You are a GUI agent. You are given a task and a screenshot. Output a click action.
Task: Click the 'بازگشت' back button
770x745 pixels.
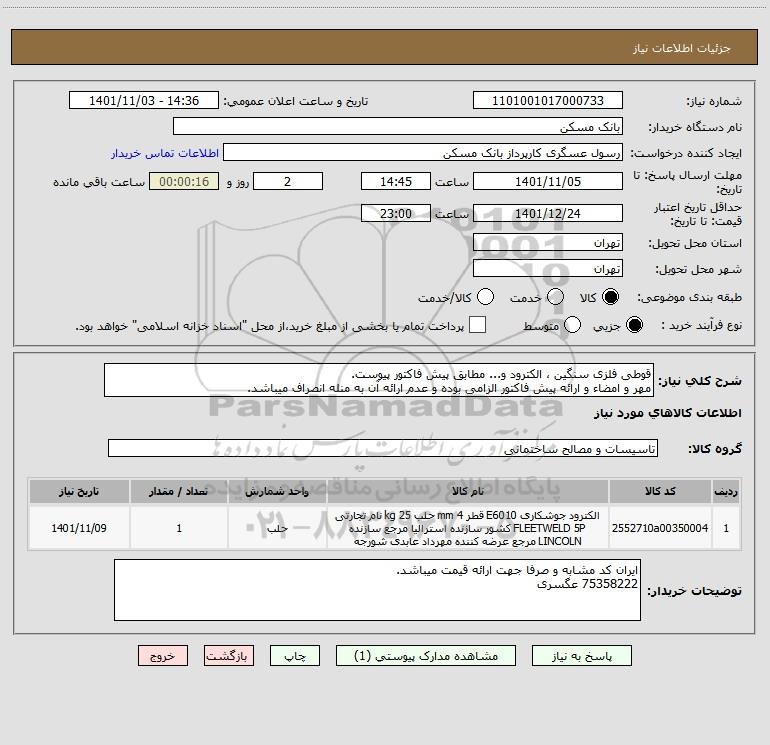click(230, 656)
